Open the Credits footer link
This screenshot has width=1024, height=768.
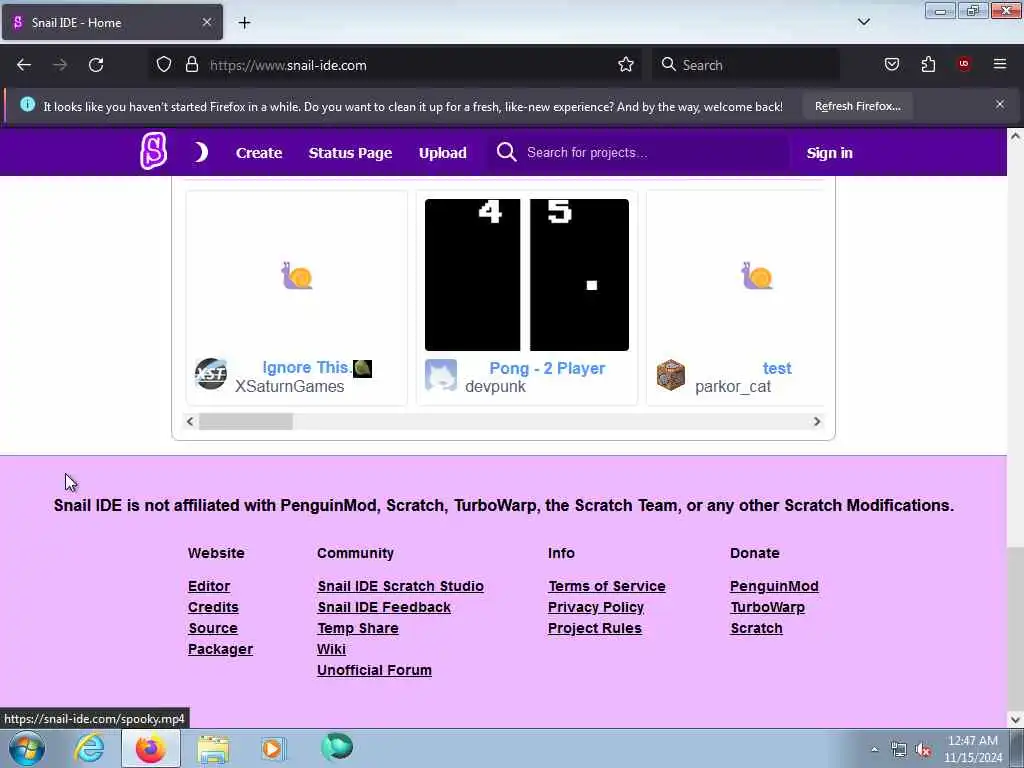[x=213, y=607]
